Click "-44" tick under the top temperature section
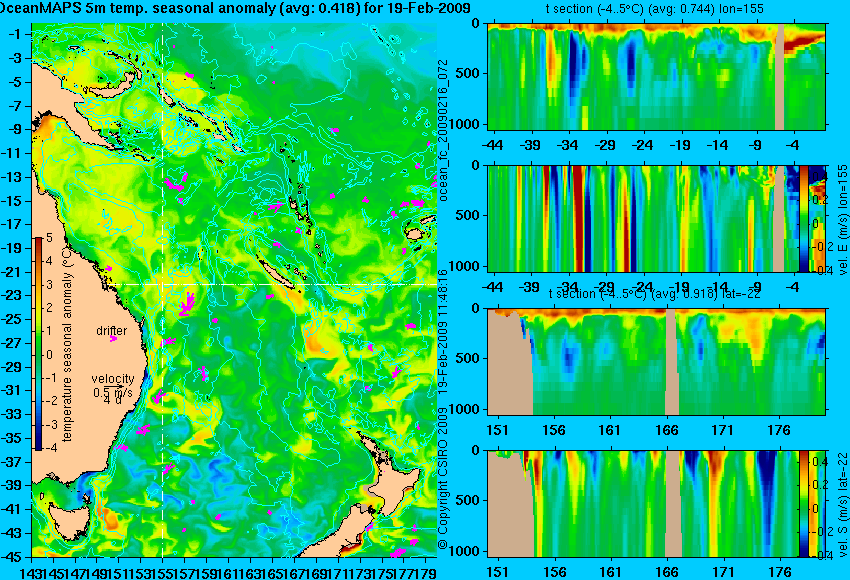This screenshot has width=850, height=580. tap(492, 145)
